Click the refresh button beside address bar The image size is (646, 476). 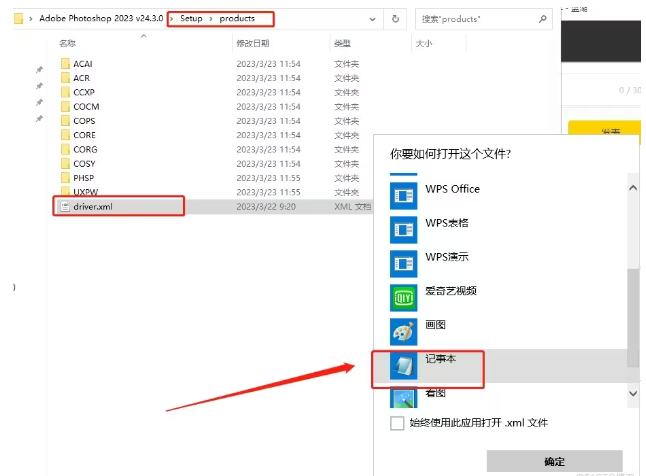(395, 19)
